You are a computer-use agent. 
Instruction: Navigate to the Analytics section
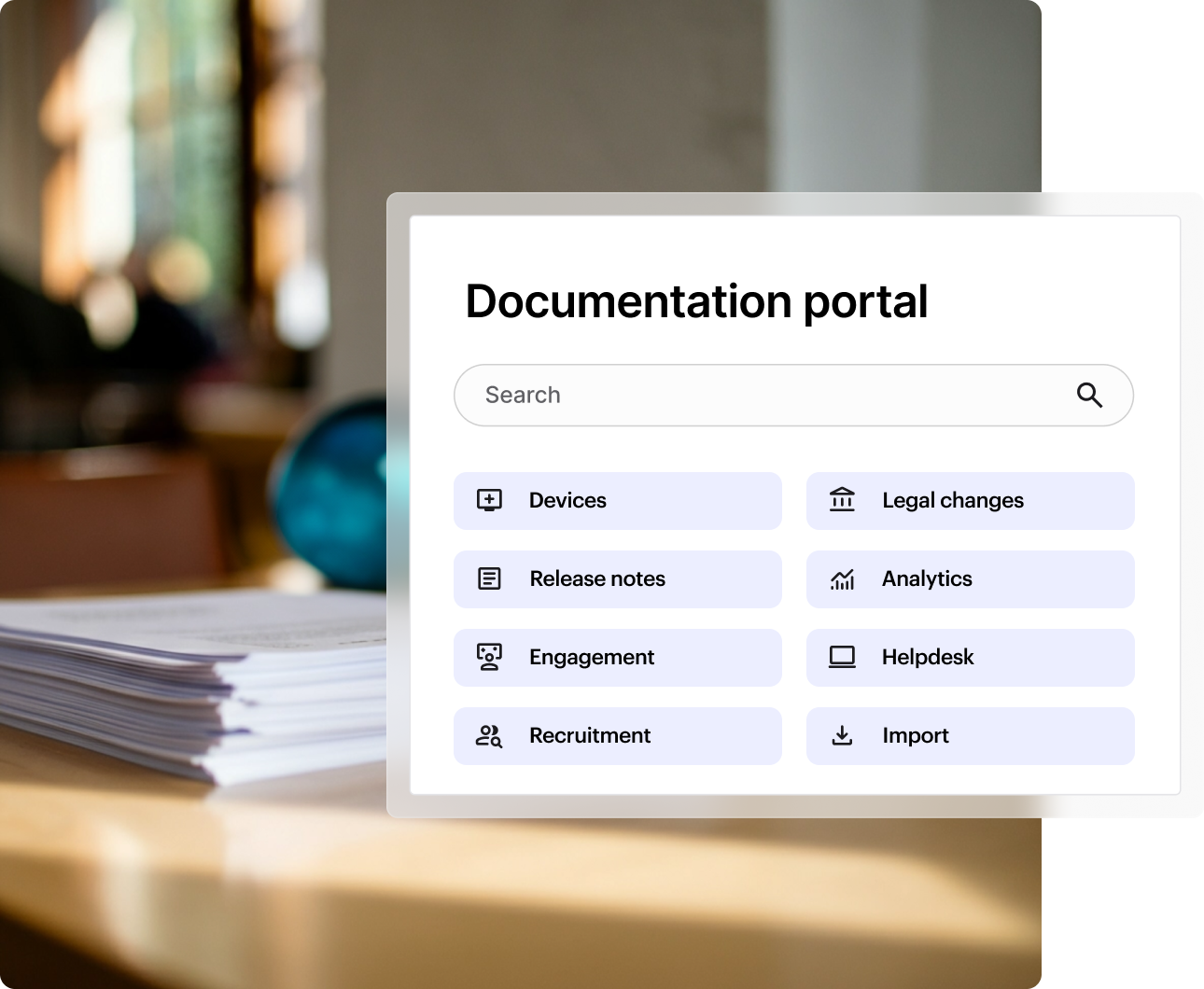[927, 579]
